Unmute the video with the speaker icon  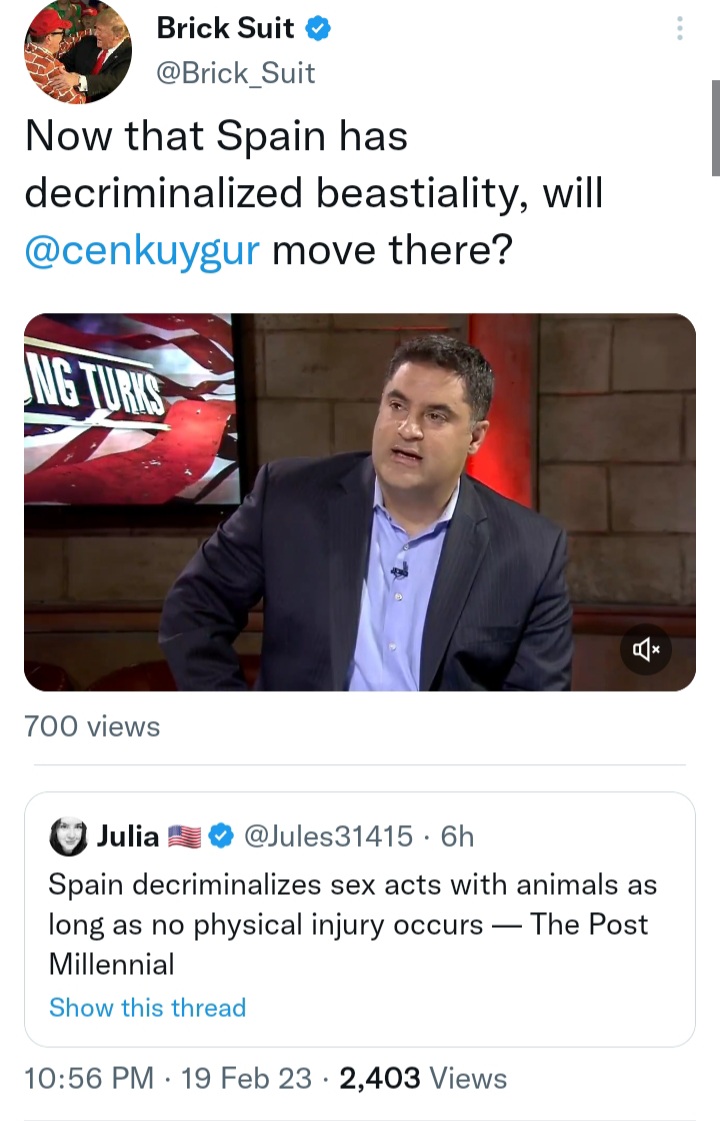point(646,651)
